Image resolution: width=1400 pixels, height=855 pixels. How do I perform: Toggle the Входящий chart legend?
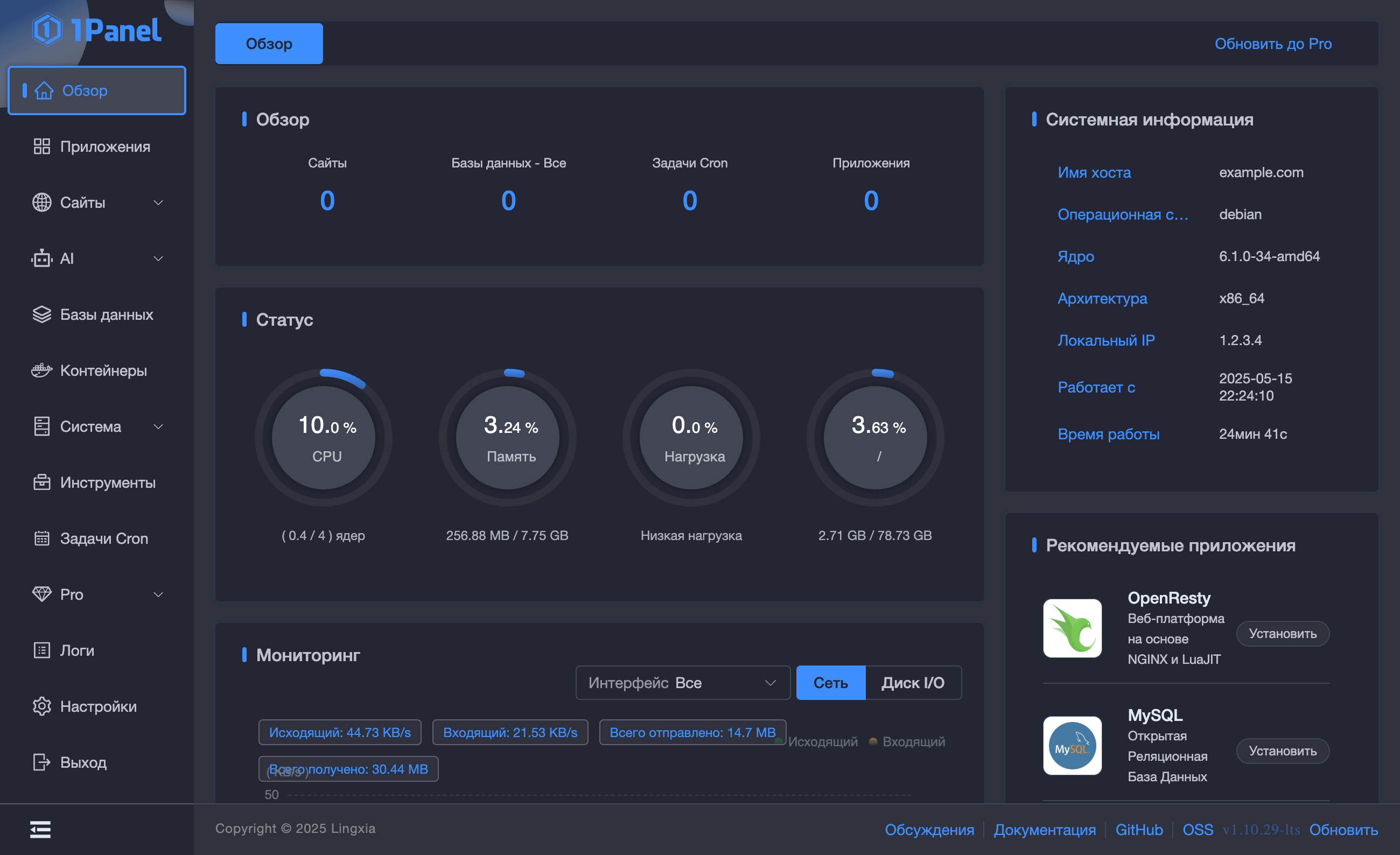907,741
